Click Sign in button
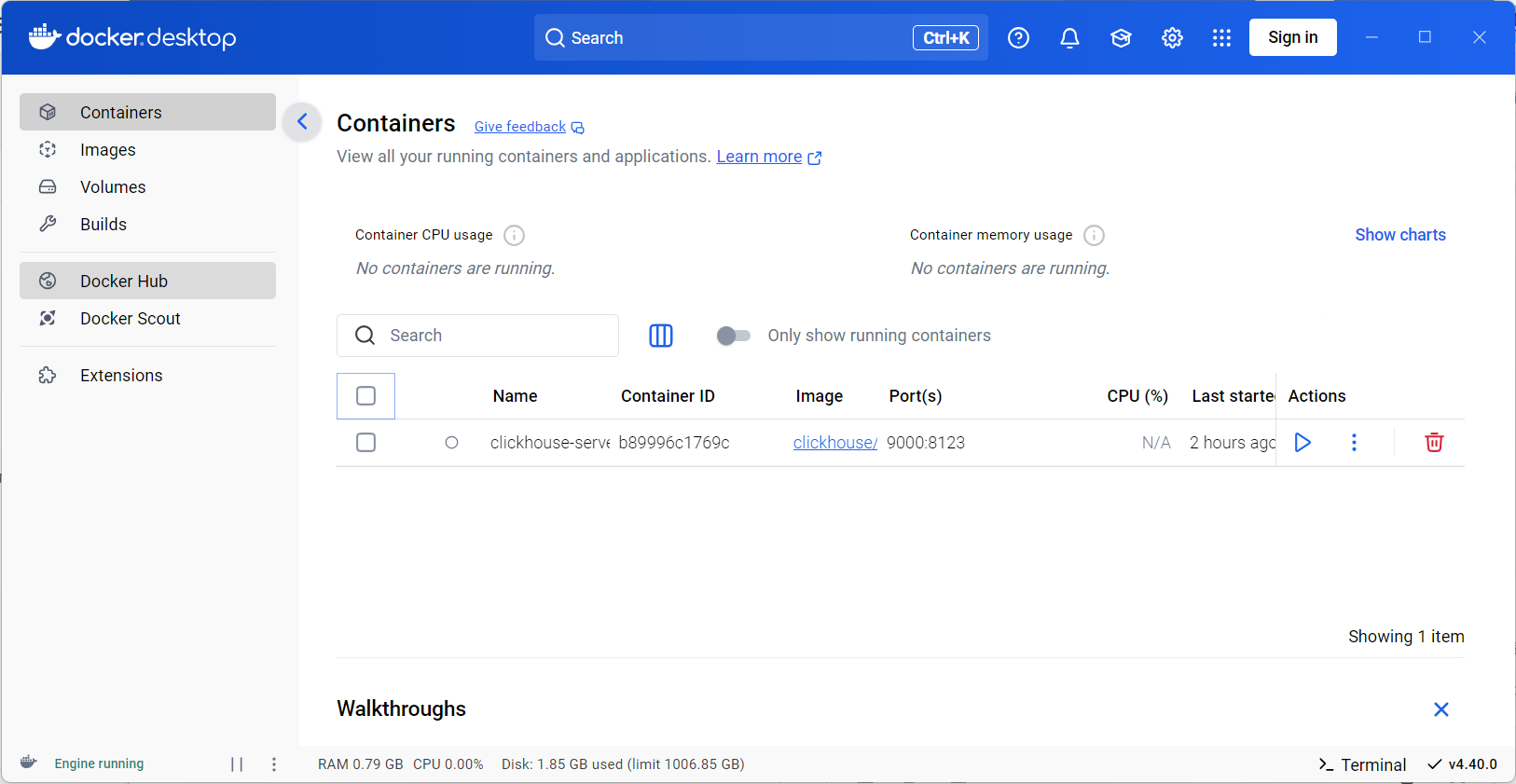Screen dimensions: 1516x784 pyautogui.click(x=1292, y=37)
